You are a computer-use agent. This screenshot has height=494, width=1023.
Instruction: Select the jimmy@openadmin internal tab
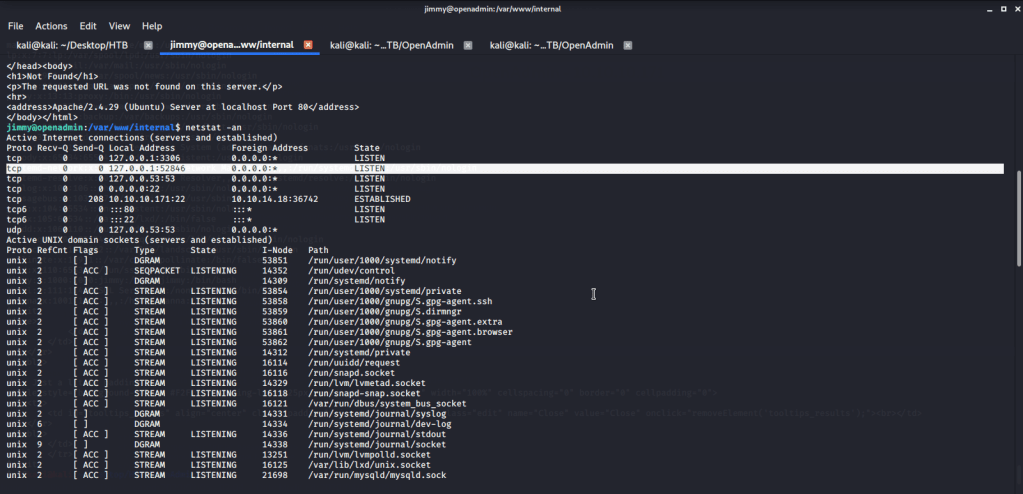[229, 45]
